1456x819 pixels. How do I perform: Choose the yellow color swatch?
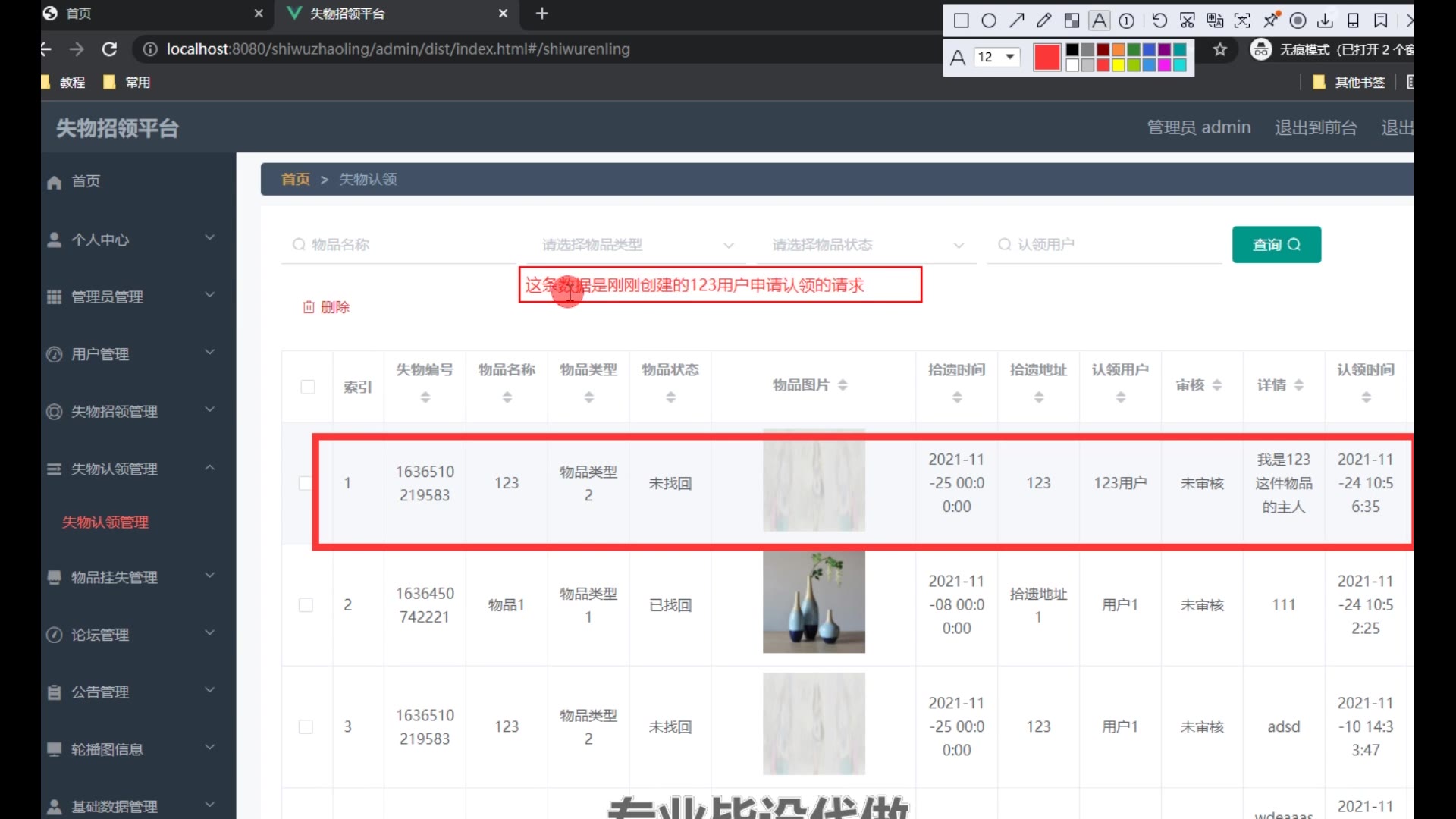point(1118,65)
